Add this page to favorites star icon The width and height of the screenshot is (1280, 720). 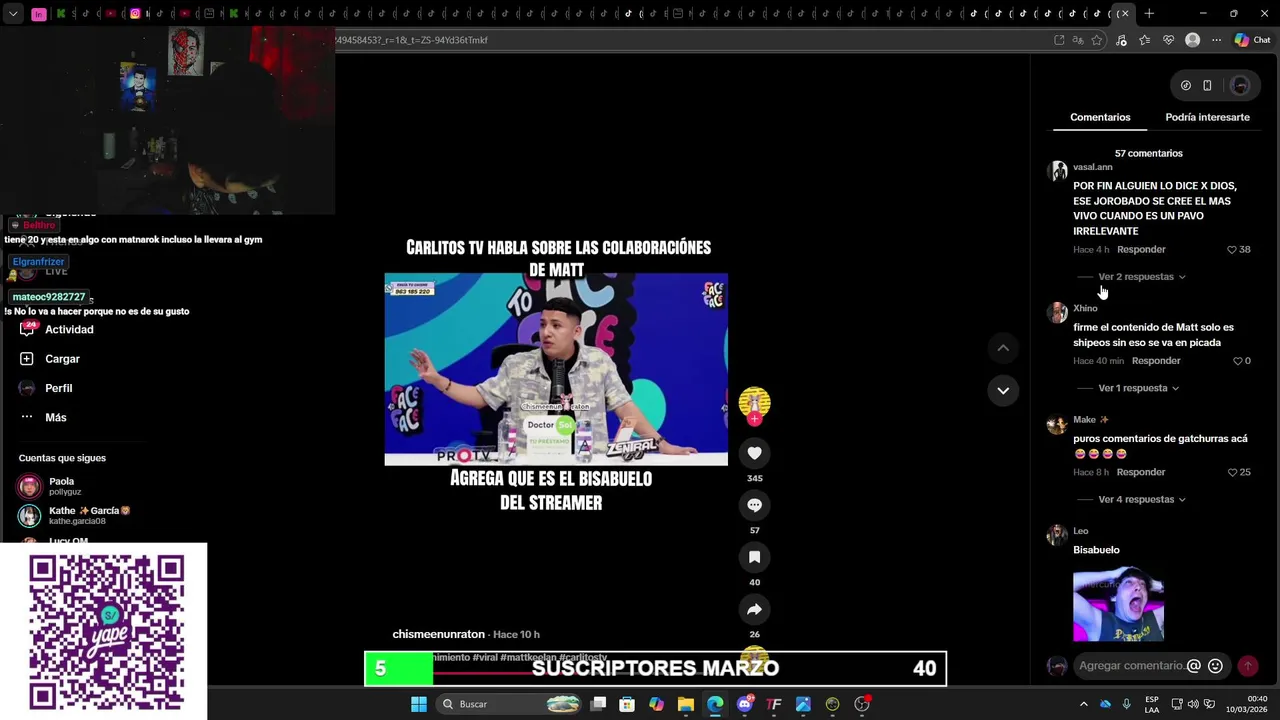coord(1097,40)
